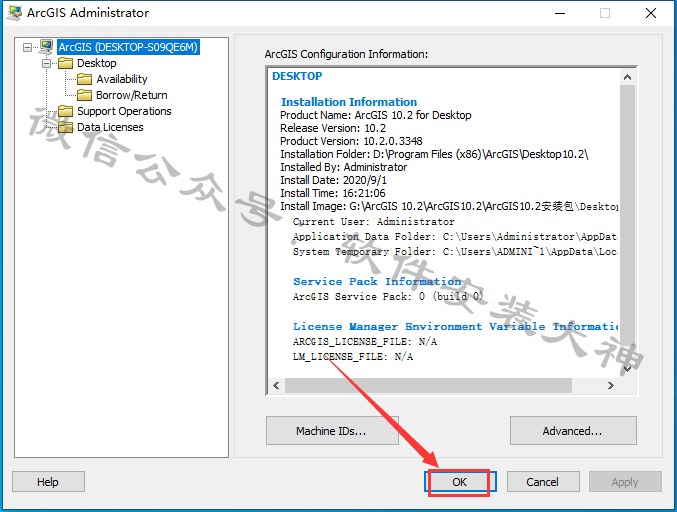Collapse the ArcGIS (DESKTOP-S09QE6M) root node
Image resolution: width=677 pixels, height=512 pixels.
27,47
